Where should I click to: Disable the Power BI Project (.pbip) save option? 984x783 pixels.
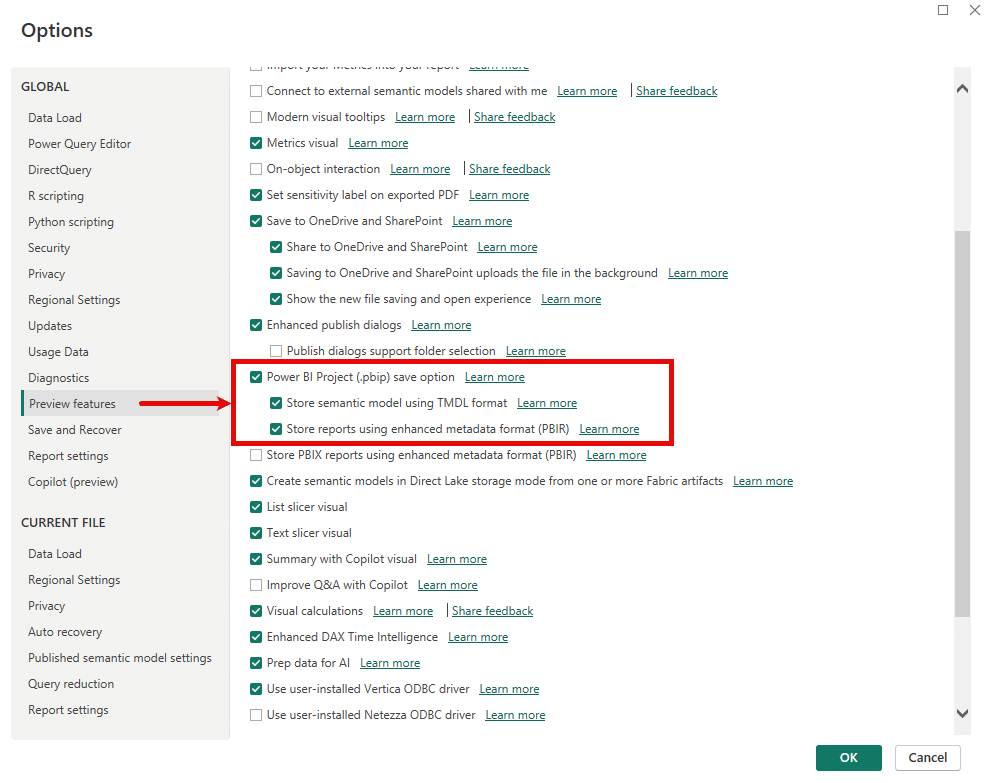[256, 376]
